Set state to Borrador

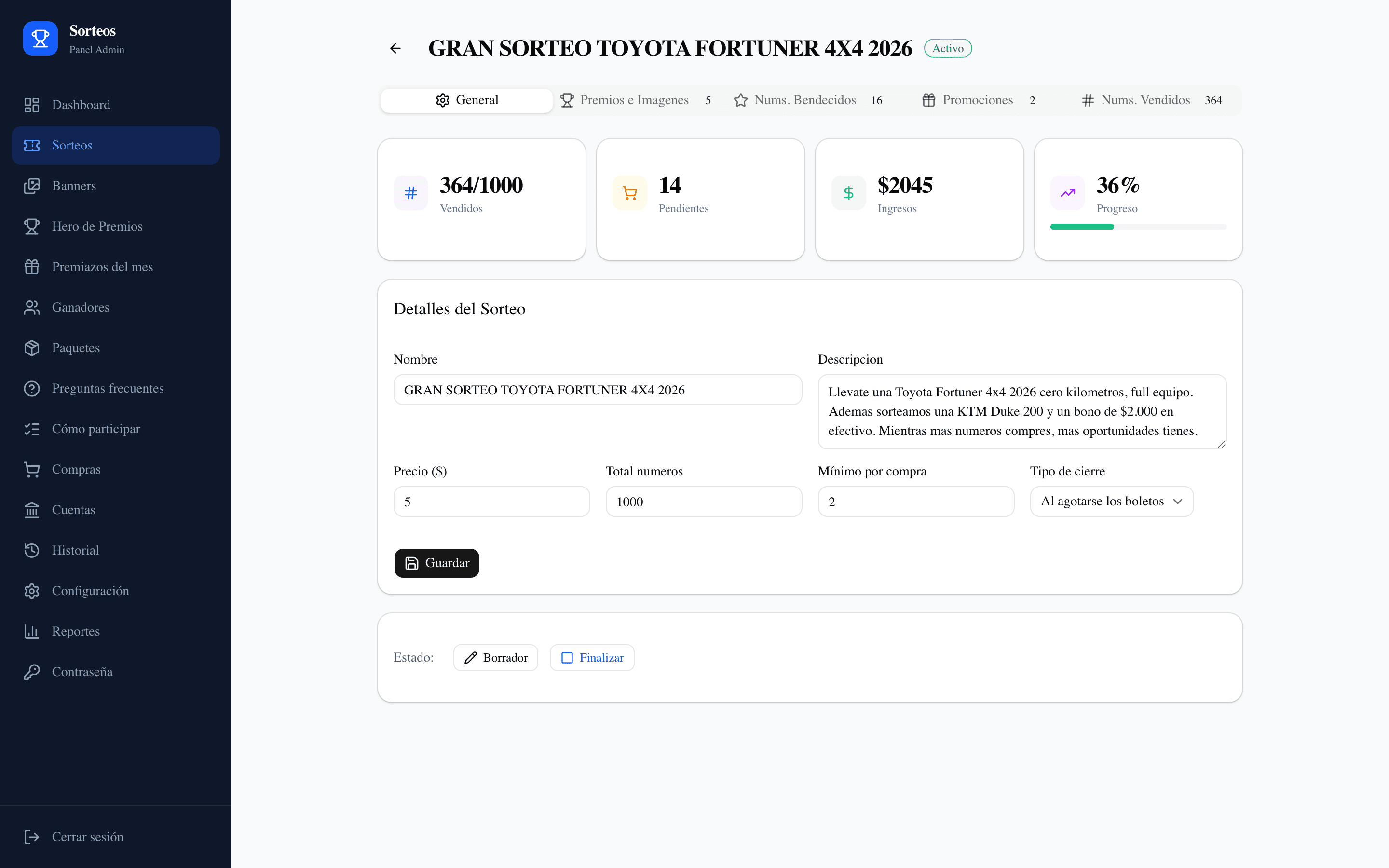[495, 657]
